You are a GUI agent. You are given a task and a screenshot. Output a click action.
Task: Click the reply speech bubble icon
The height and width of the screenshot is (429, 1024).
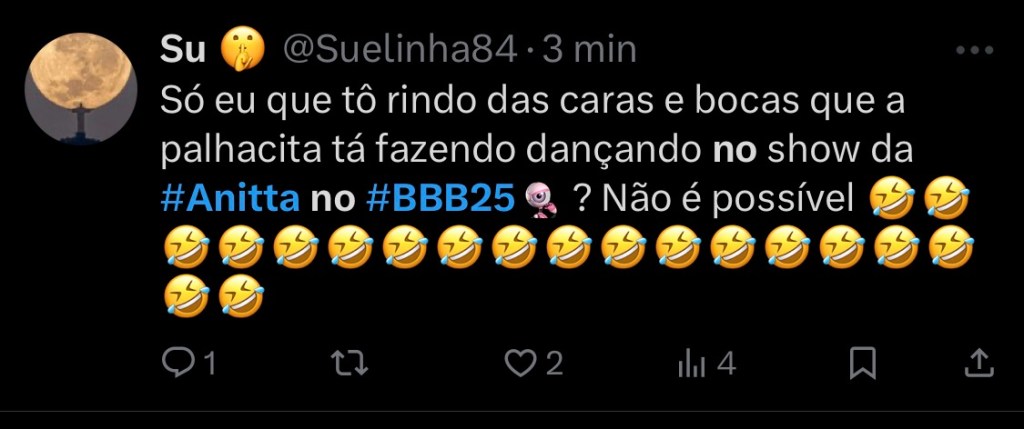[176, 364]
